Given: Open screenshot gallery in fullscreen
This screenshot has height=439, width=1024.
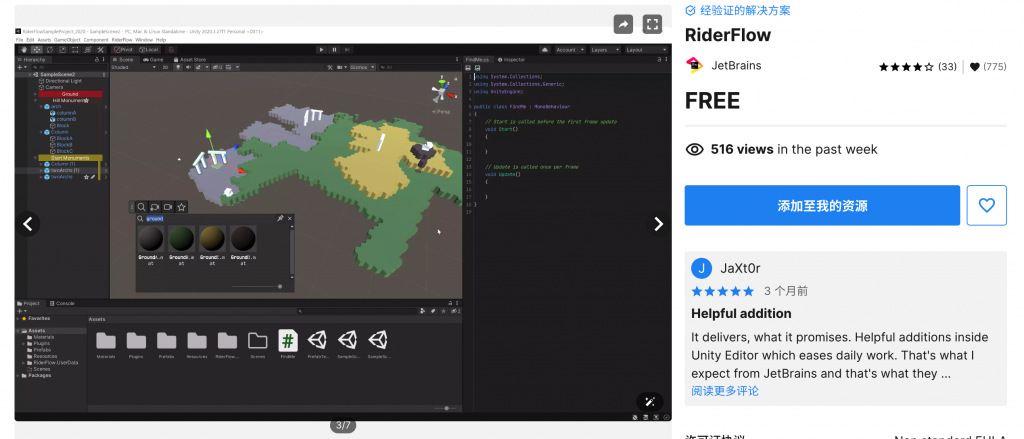Looking at the screenshot, I should point(652,24).
